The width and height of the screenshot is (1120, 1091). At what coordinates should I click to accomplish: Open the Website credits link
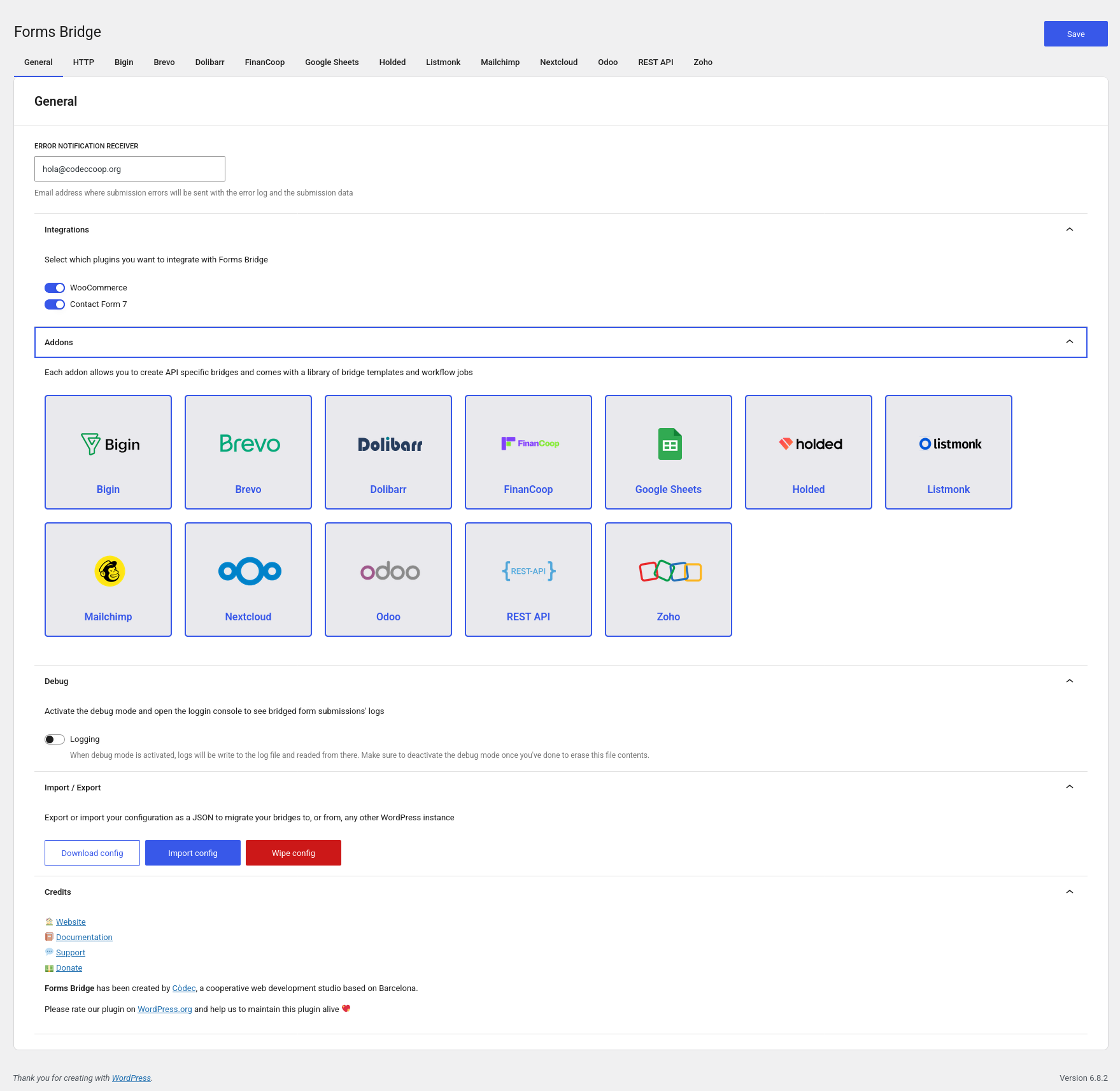(71, 922)
